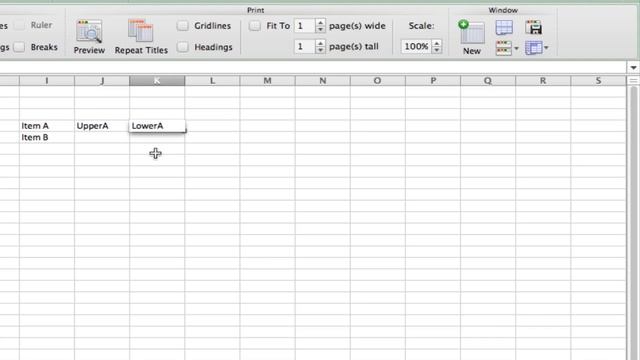Click the Repeat Titles icon

[140, 31]
